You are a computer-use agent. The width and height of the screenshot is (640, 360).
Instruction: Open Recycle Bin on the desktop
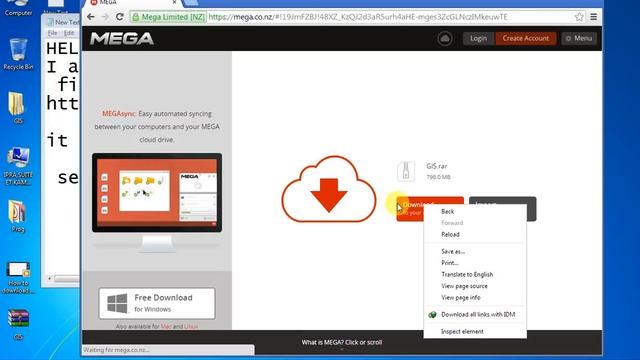(18, 54)
